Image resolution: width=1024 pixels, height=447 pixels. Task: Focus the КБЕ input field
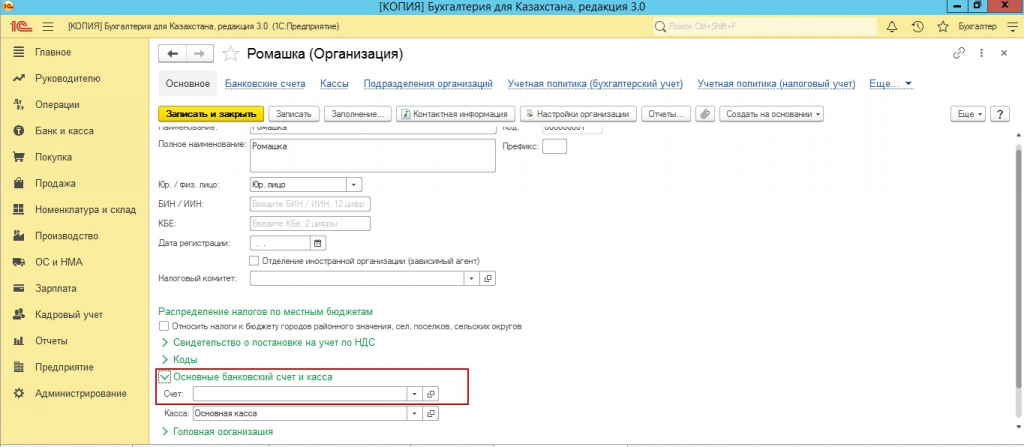click(310, 224)
